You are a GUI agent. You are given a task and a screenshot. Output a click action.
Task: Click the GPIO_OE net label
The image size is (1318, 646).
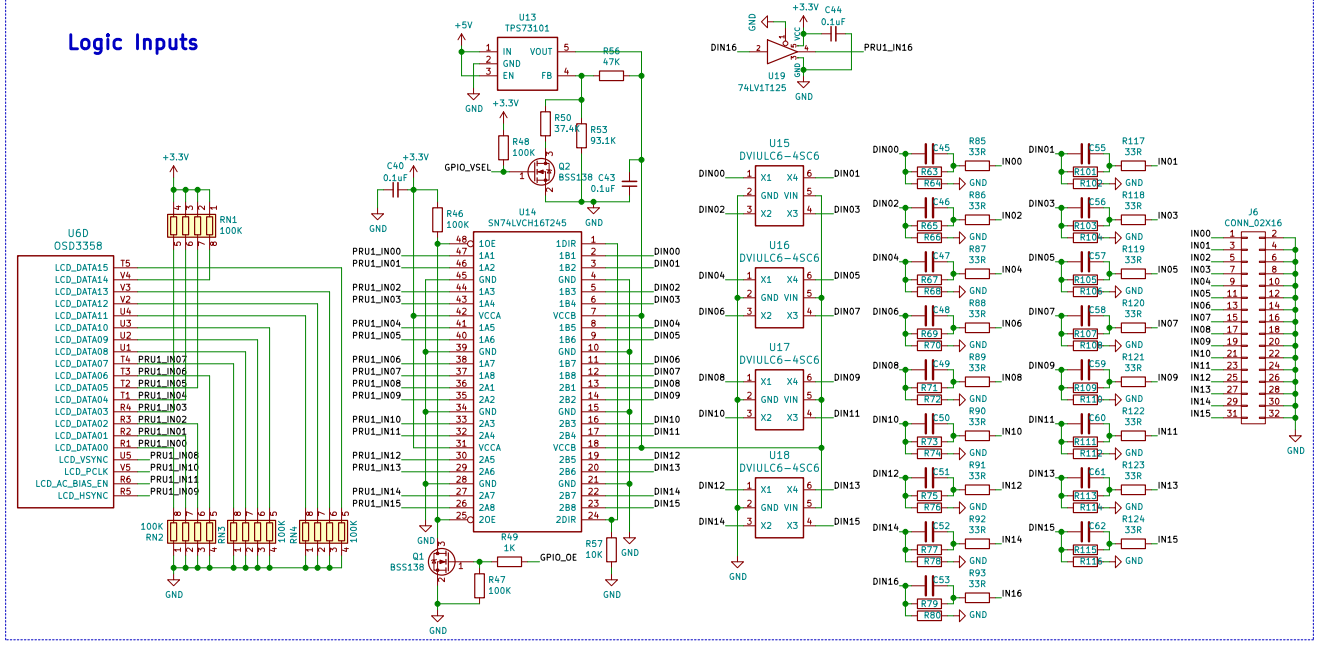point(558,558)
